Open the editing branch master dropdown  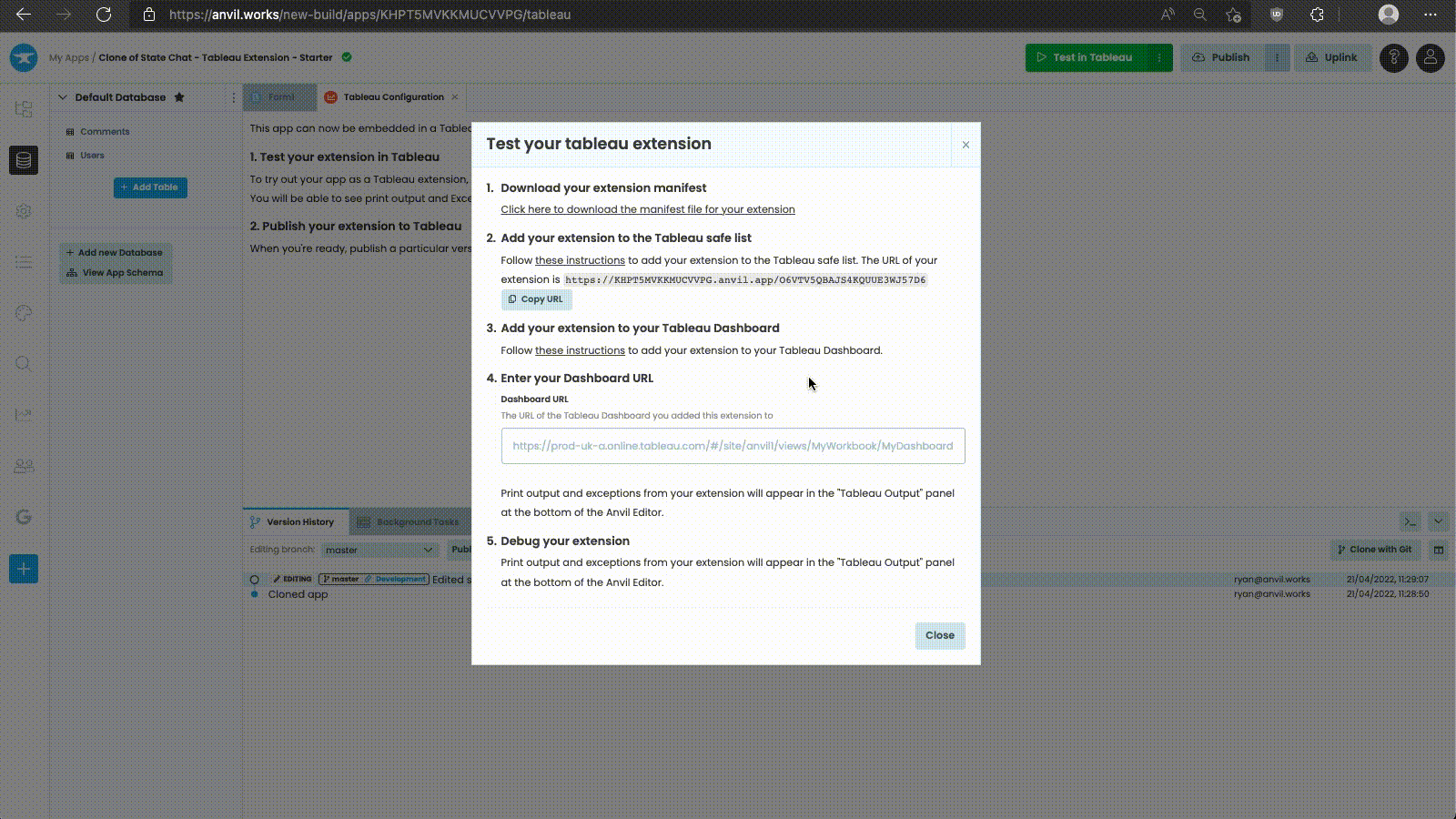pyautogui.click(x=379, y=550)
